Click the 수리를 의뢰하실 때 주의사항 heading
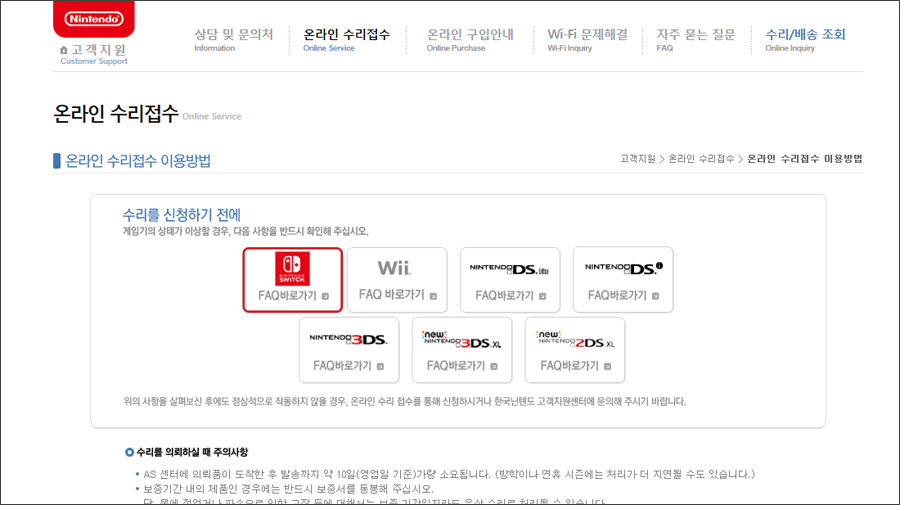Viewport: 900px width, 505px height. (x=192, y=452)
